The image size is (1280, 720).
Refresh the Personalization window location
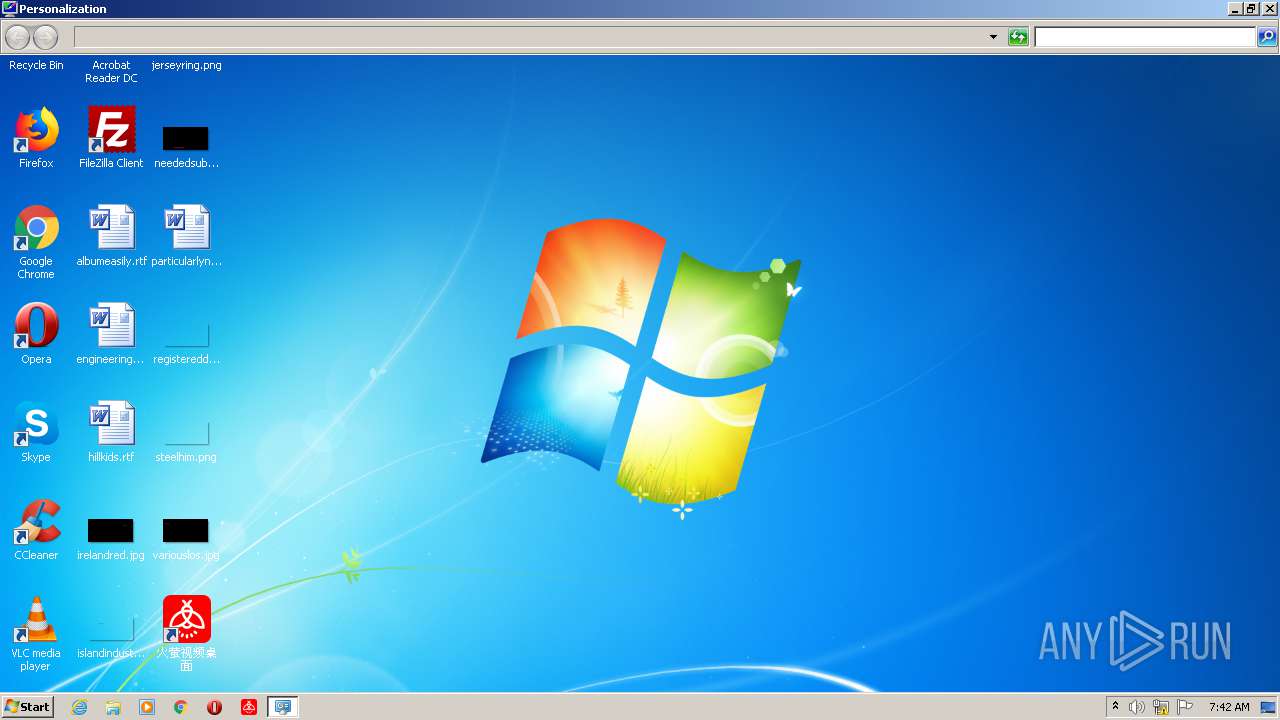[1018, 37]
